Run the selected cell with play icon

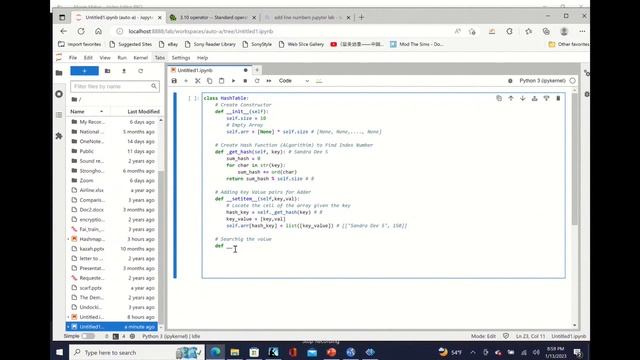233,81
